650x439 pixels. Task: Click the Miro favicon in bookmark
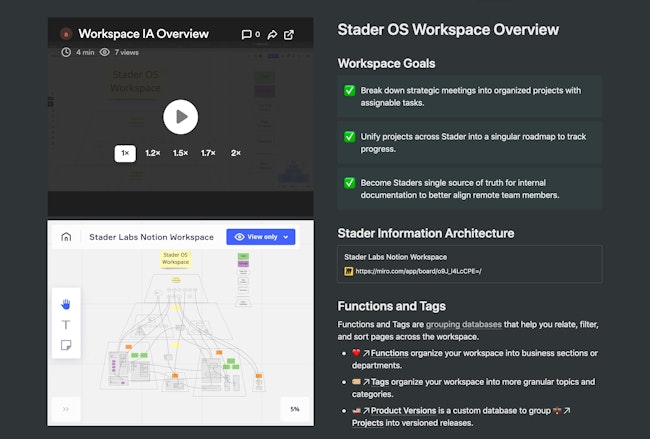(x=349, y=271)
